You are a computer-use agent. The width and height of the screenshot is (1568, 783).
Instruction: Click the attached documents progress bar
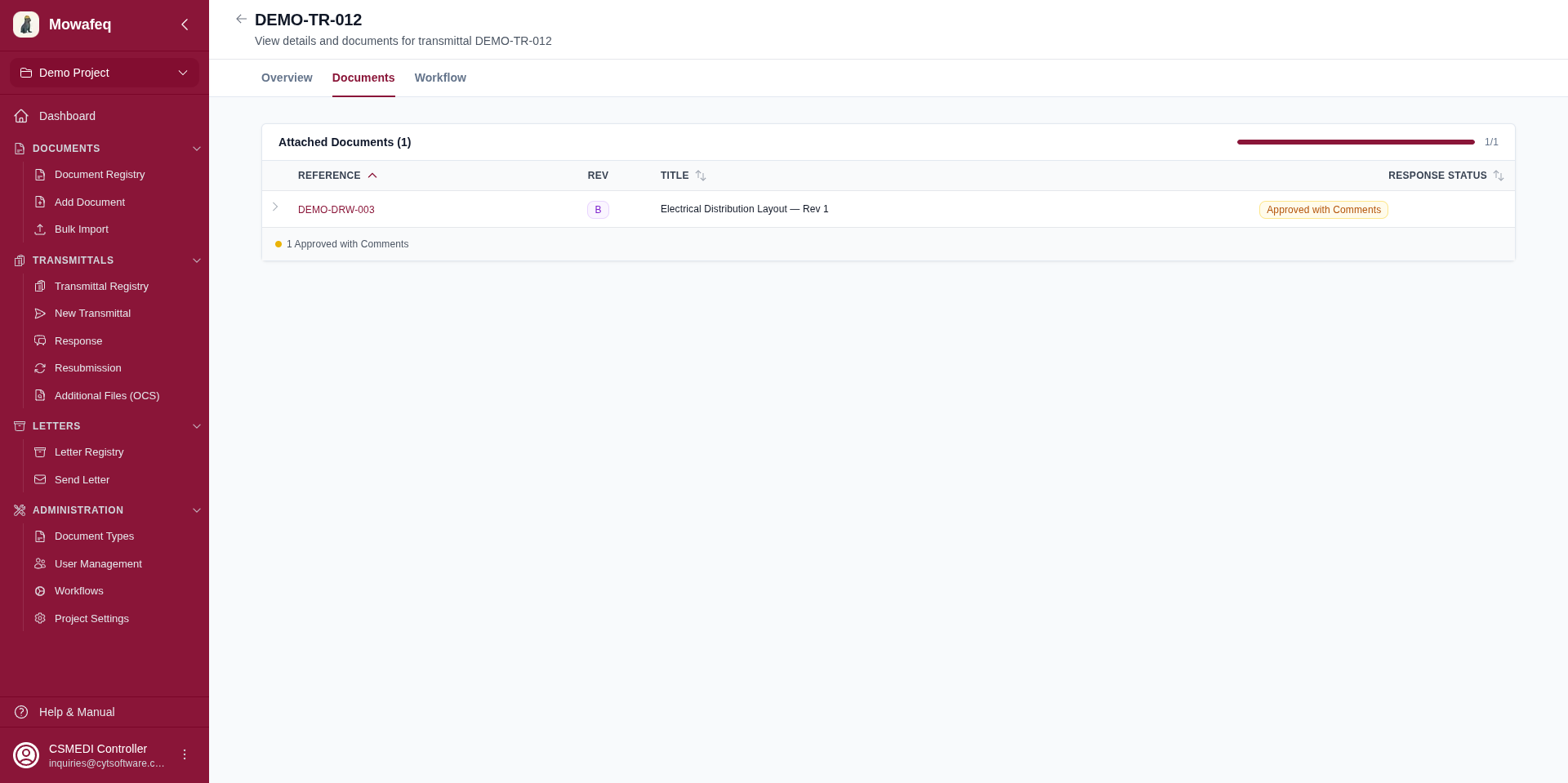[1355, 142]
